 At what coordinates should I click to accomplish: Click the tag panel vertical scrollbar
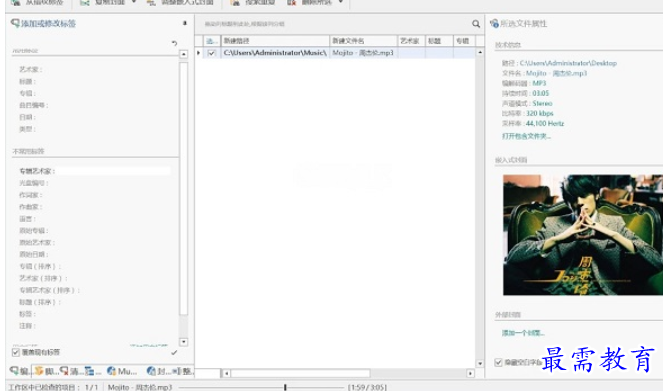[184, 189]
